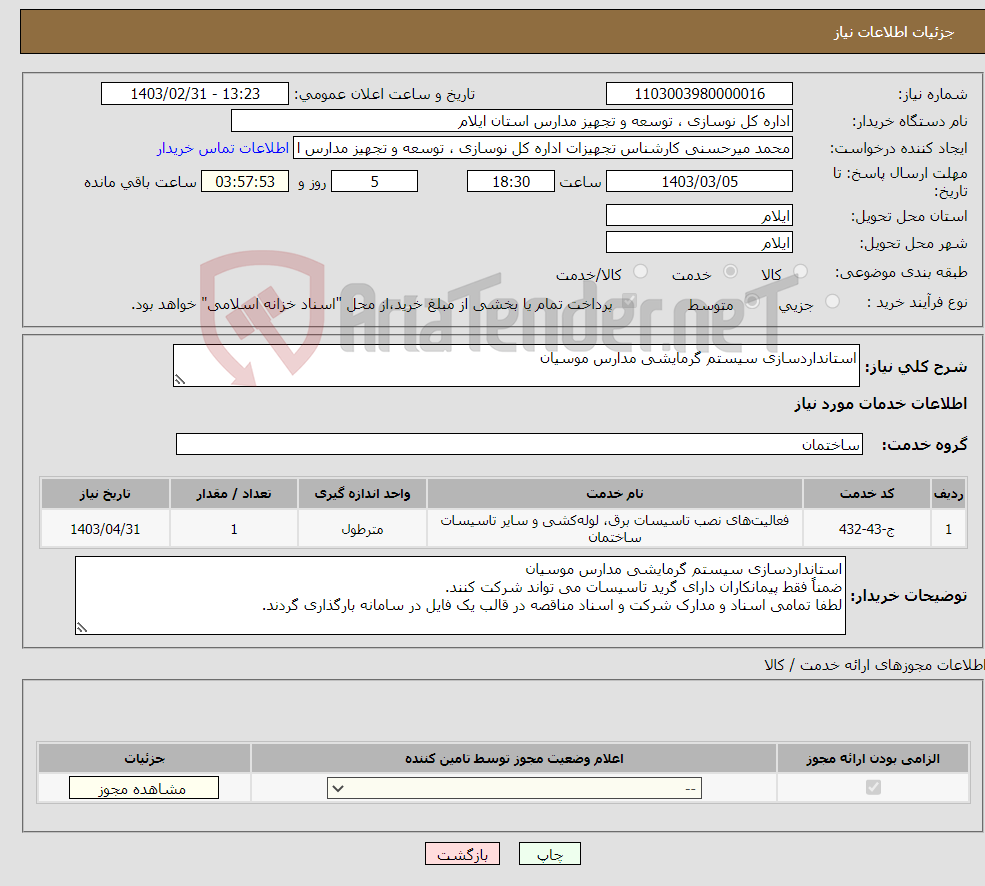
Task: Click service code cell ج-43-432
Action: click(866, 529)
